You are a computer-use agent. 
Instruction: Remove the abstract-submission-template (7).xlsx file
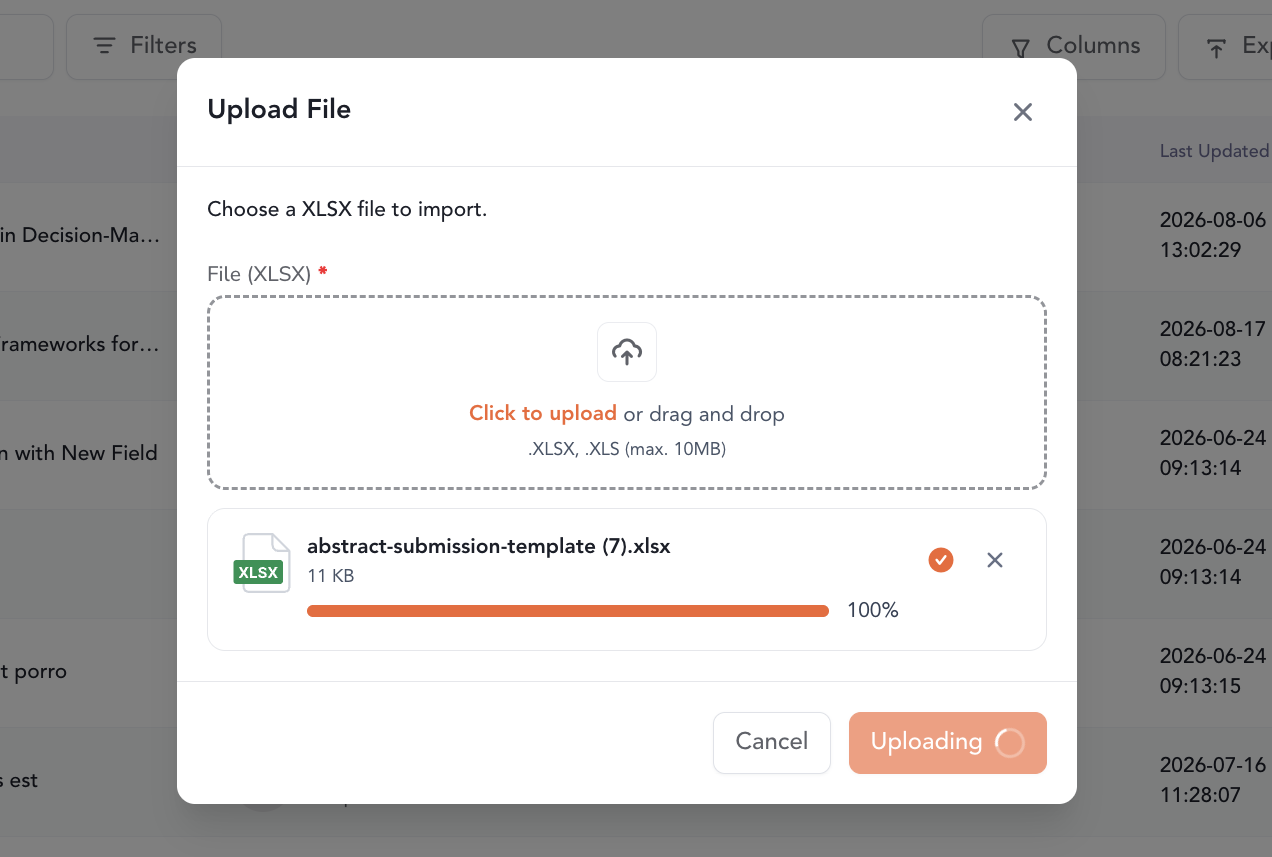click(x=995, y=560)
